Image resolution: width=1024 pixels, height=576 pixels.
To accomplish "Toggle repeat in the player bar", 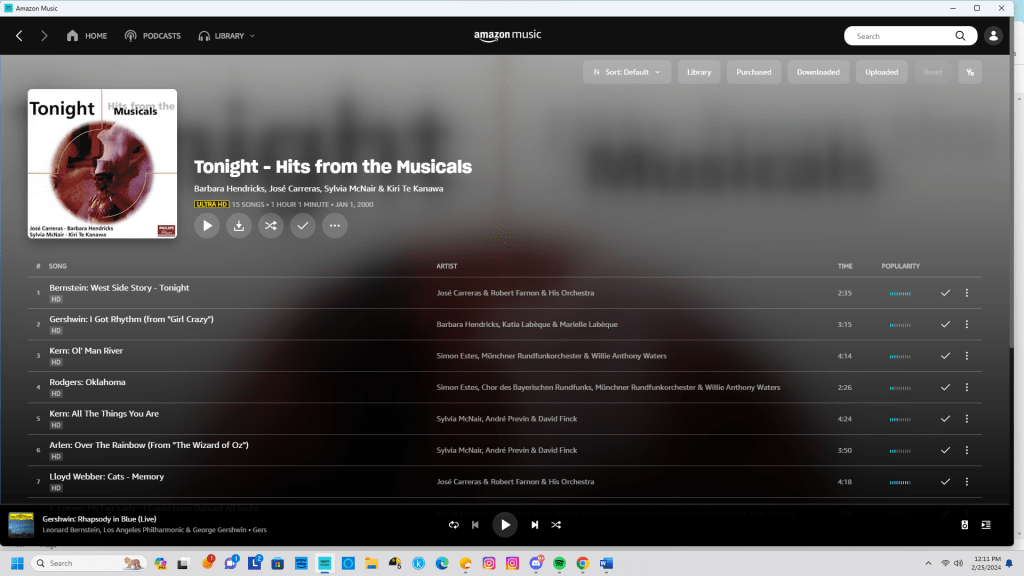I will [x=453, y=525].
